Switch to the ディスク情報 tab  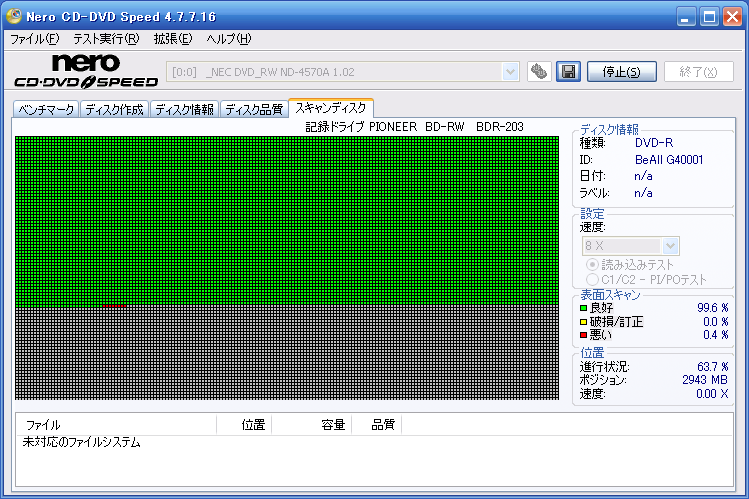184,109
